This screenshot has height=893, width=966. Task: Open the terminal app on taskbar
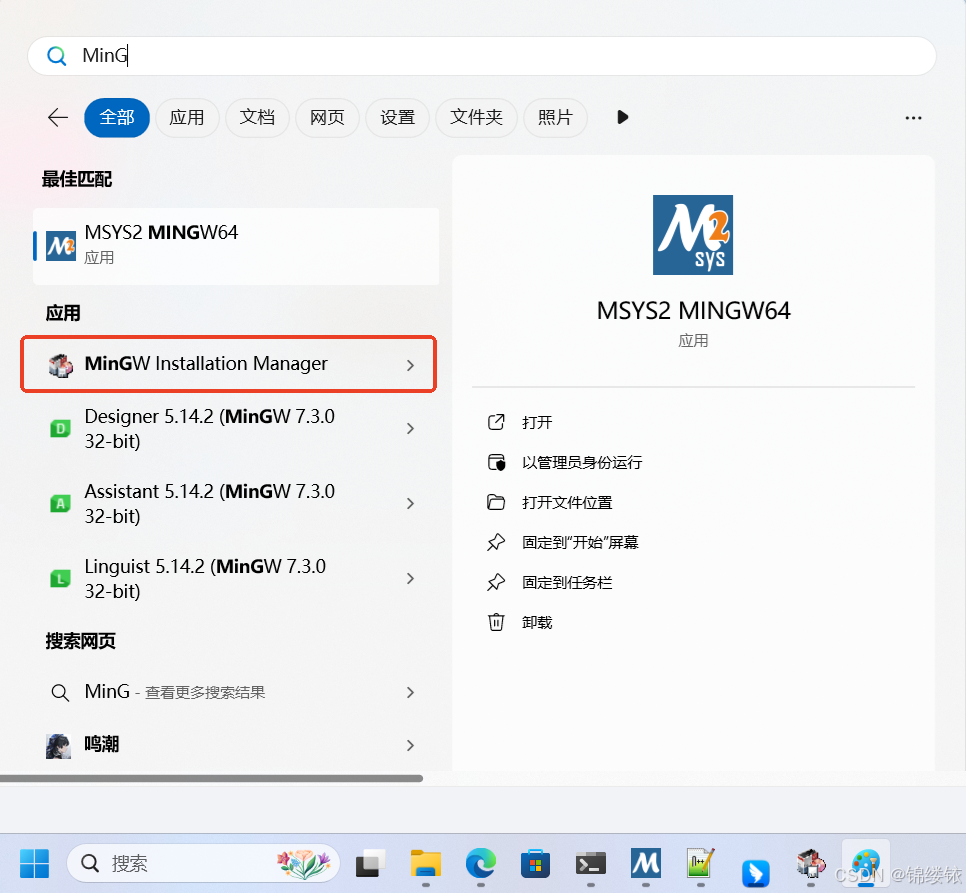click(x=590, y=863)
